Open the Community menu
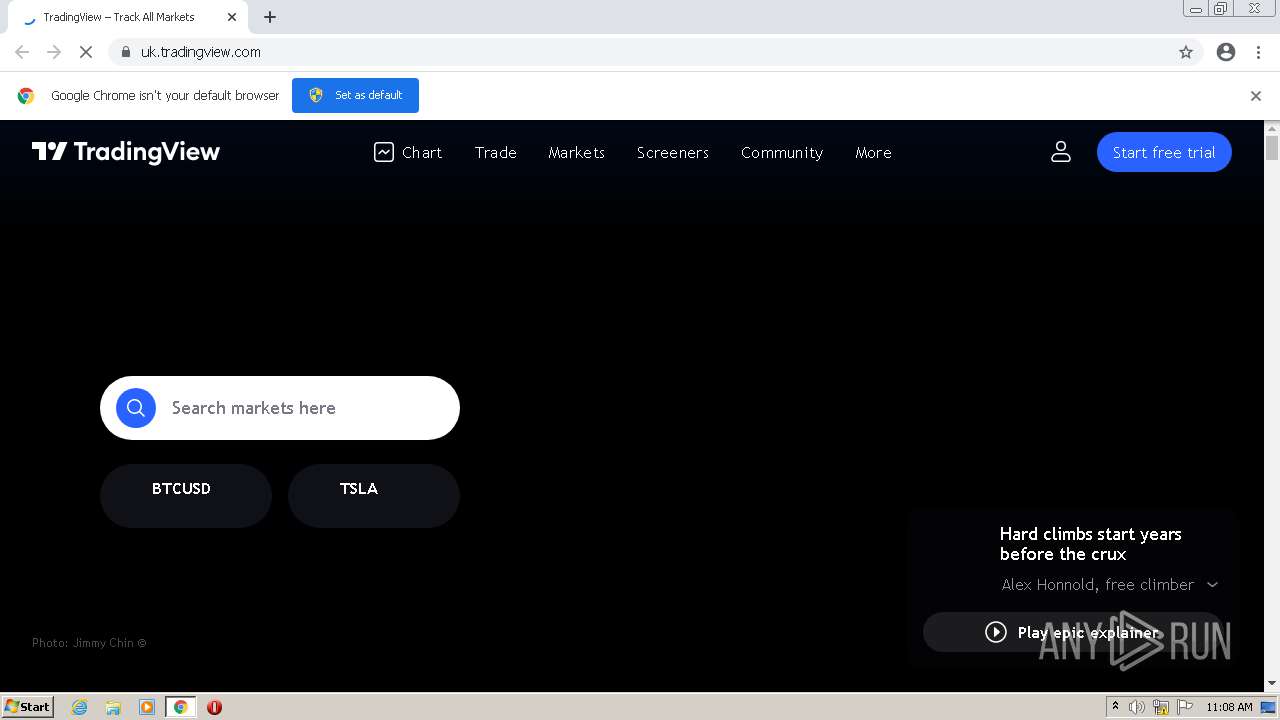1280x720 pixels. (781, 152)
